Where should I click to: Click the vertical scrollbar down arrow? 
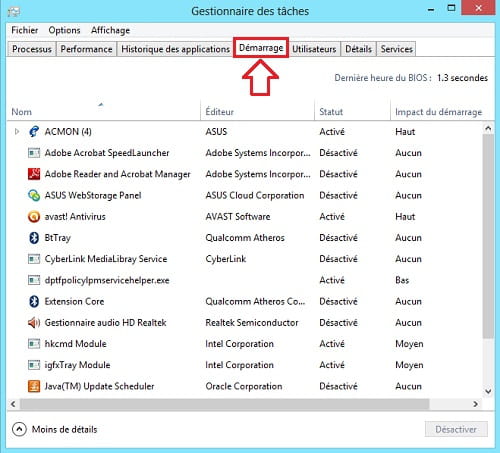[488, 391]
